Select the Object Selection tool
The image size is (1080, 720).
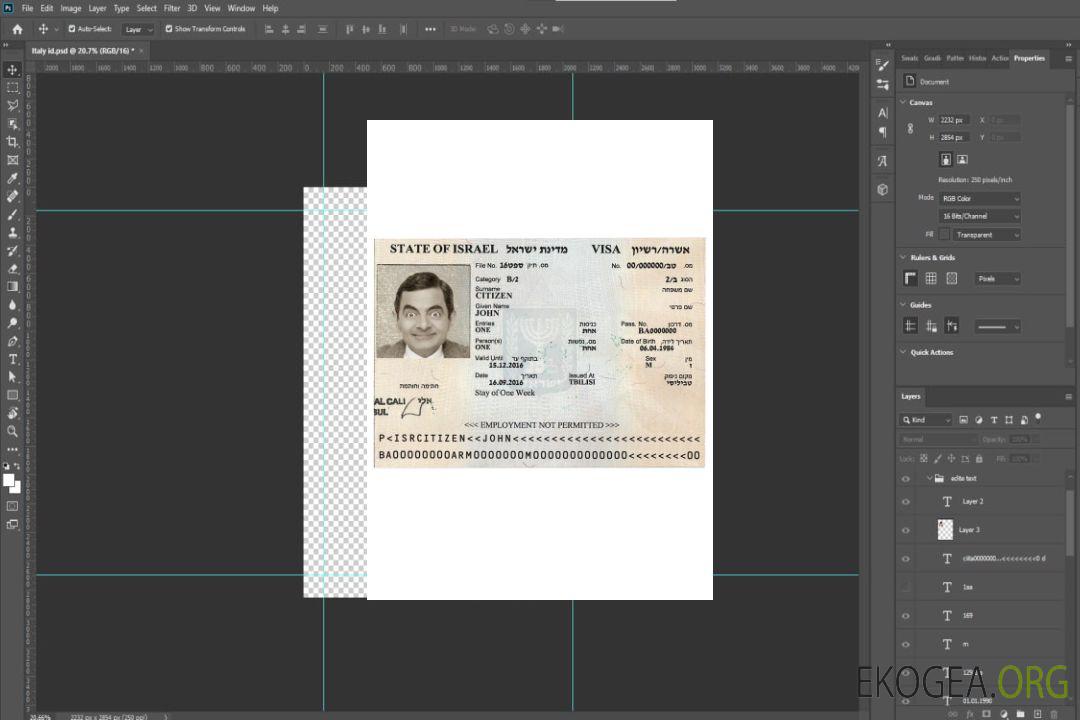[x=12, y=124]
